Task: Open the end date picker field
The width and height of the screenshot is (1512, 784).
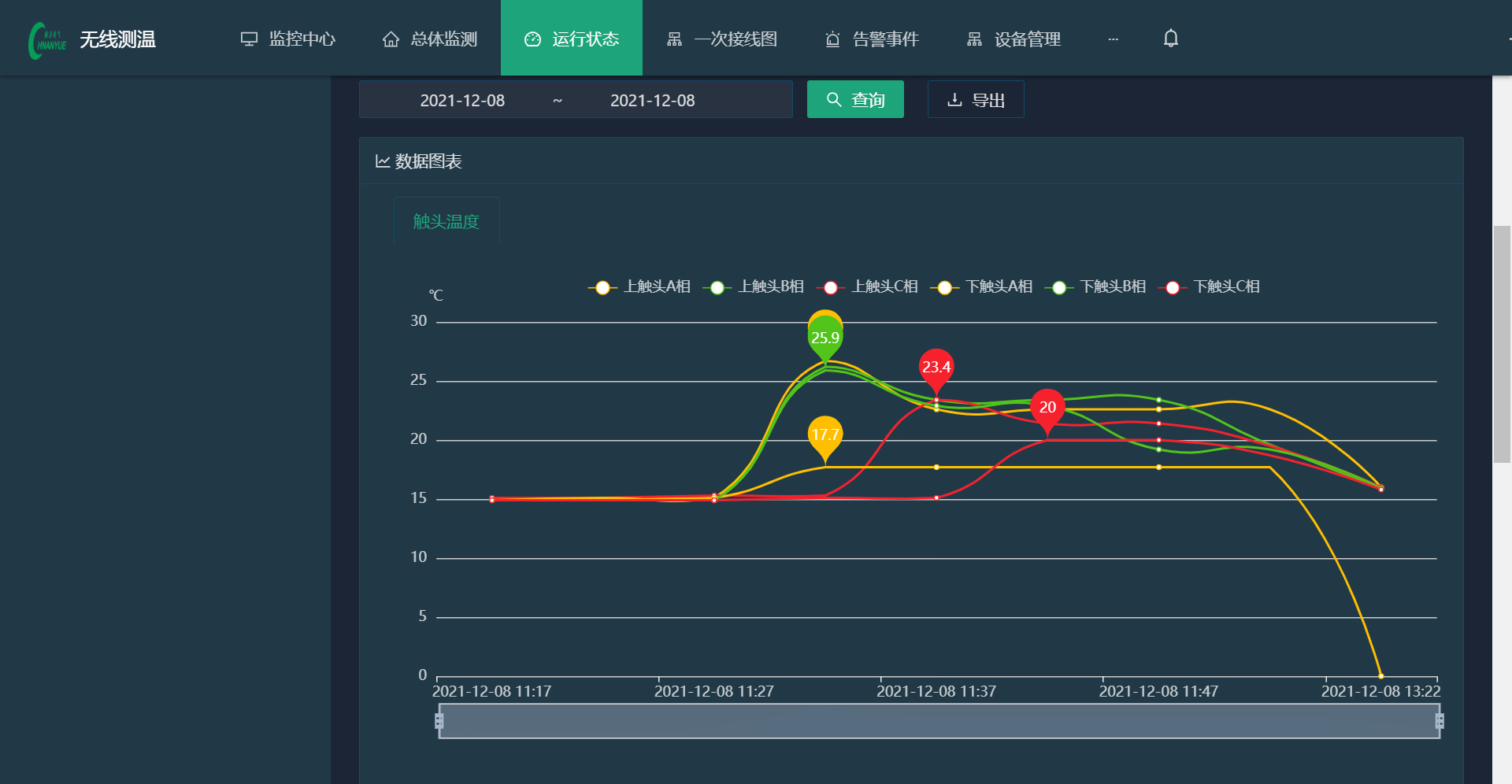Action: coord(652,101)
